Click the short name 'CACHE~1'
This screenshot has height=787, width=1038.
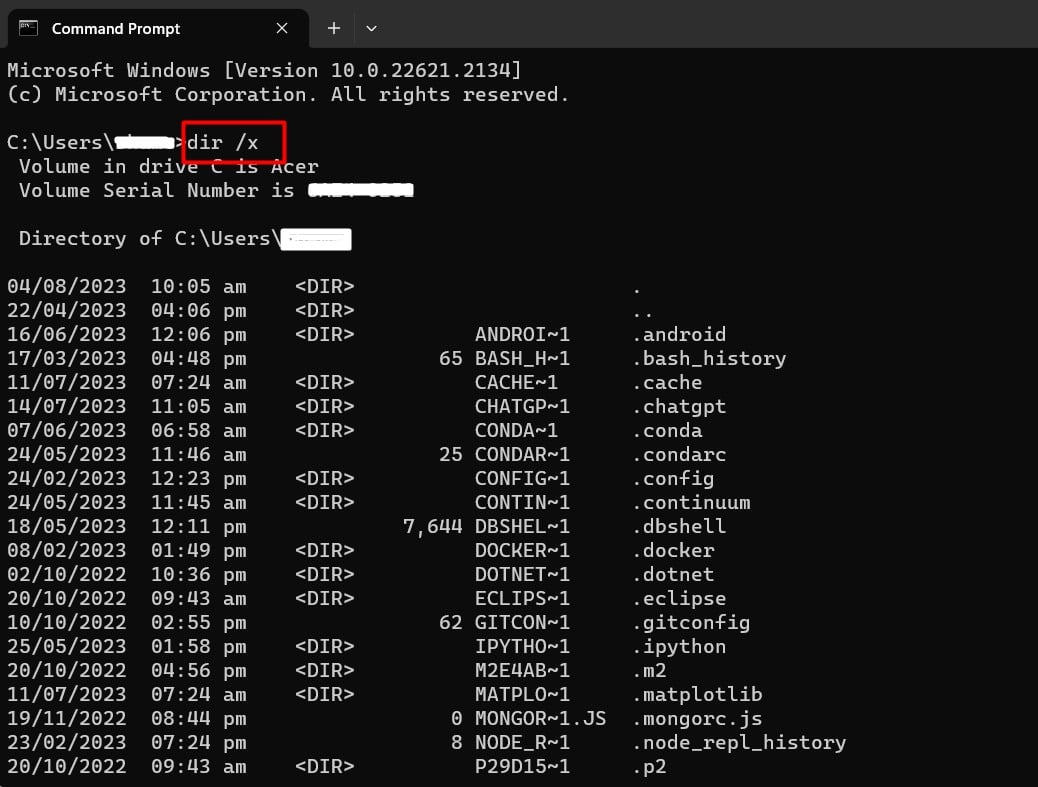point(516,383)
